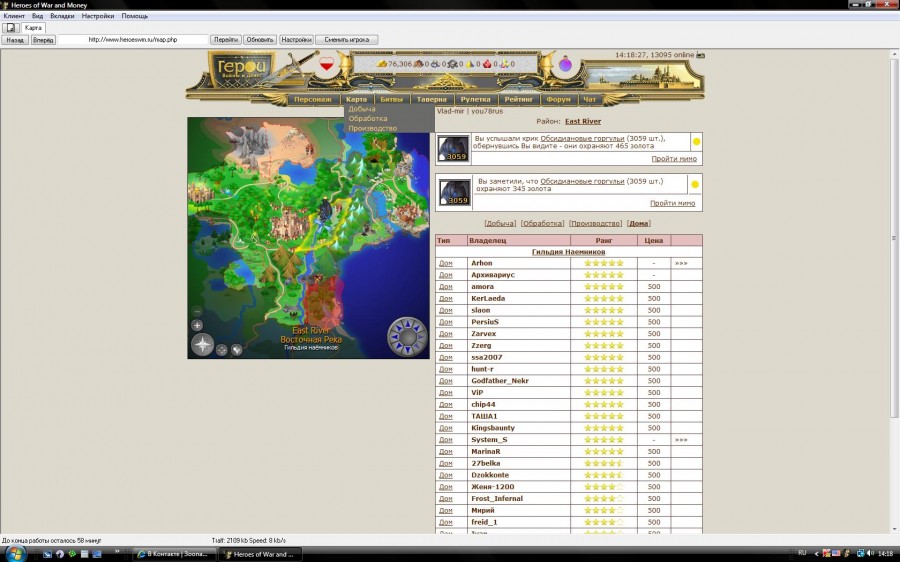This screenshot has width=900, height=562.
Task: Click the yellow dot beside 465 gold encounter
Action: click(696, 141)
